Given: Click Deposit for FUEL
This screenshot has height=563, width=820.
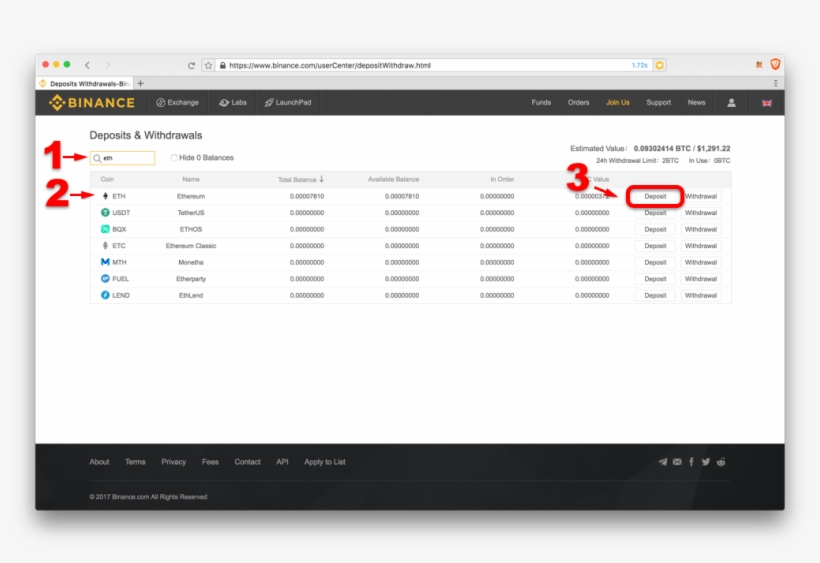Looking at the screenshot, I should [655, 279].
